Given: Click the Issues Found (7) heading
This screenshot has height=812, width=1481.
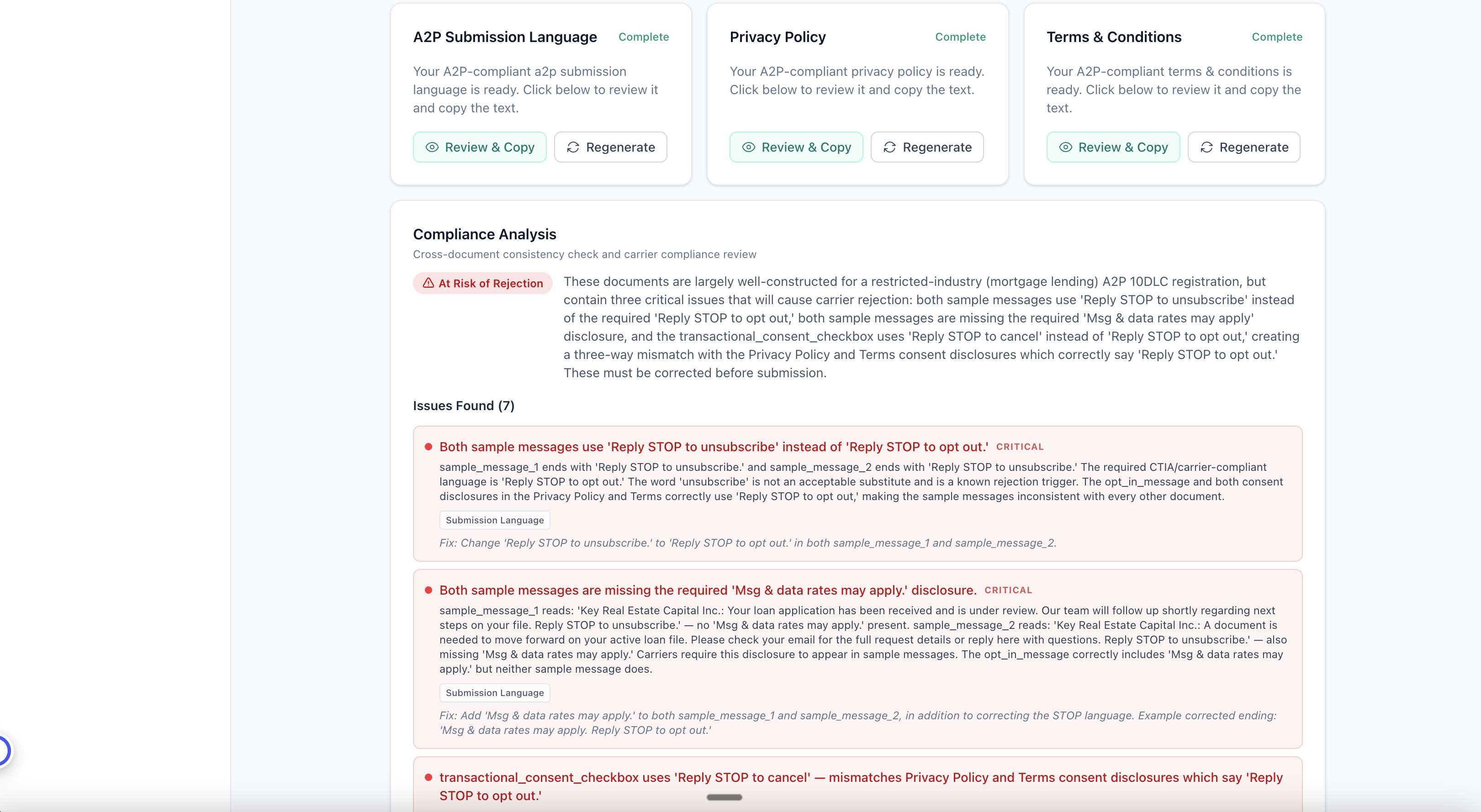Looking at the screenshot, I should click(x=463, y=406).
